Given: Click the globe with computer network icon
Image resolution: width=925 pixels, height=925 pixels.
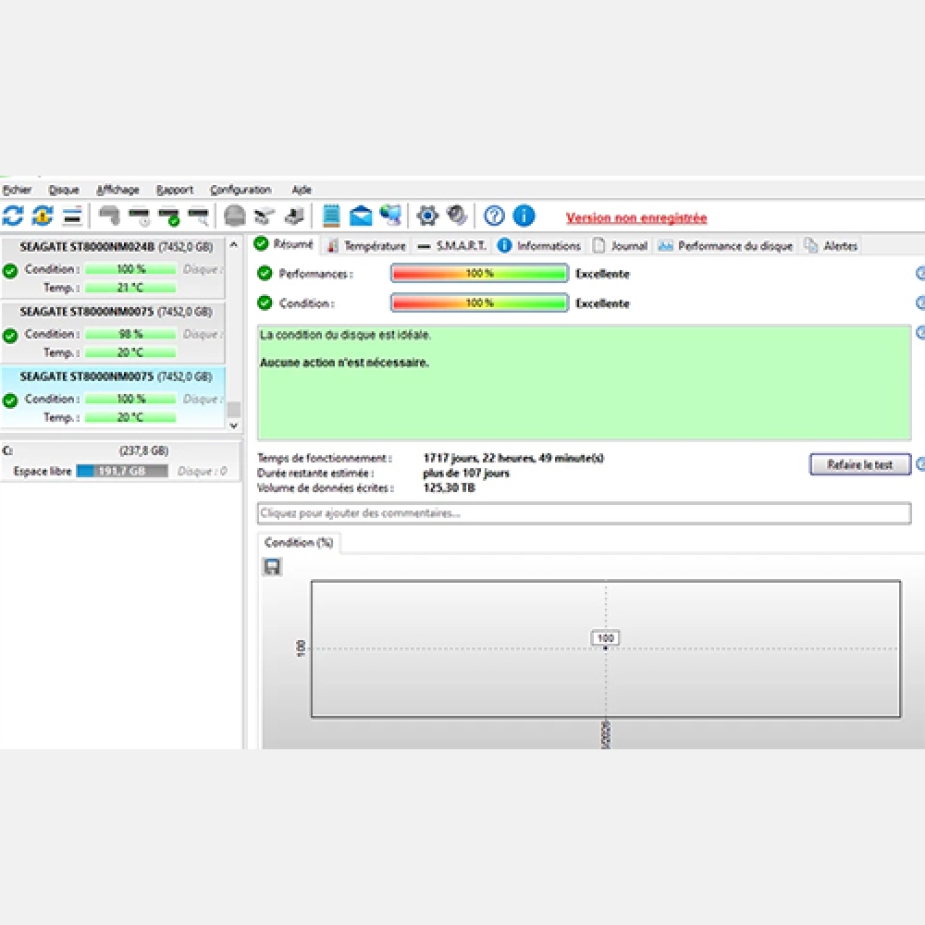Looking at the screenshot, I should point(391,215).
